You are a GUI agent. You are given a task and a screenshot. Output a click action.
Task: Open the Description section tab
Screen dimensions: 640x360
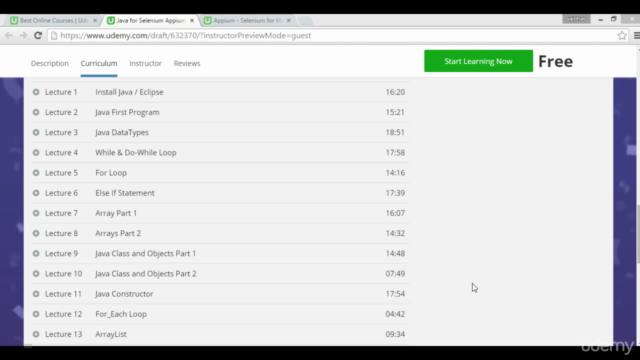tap(50, 63)
